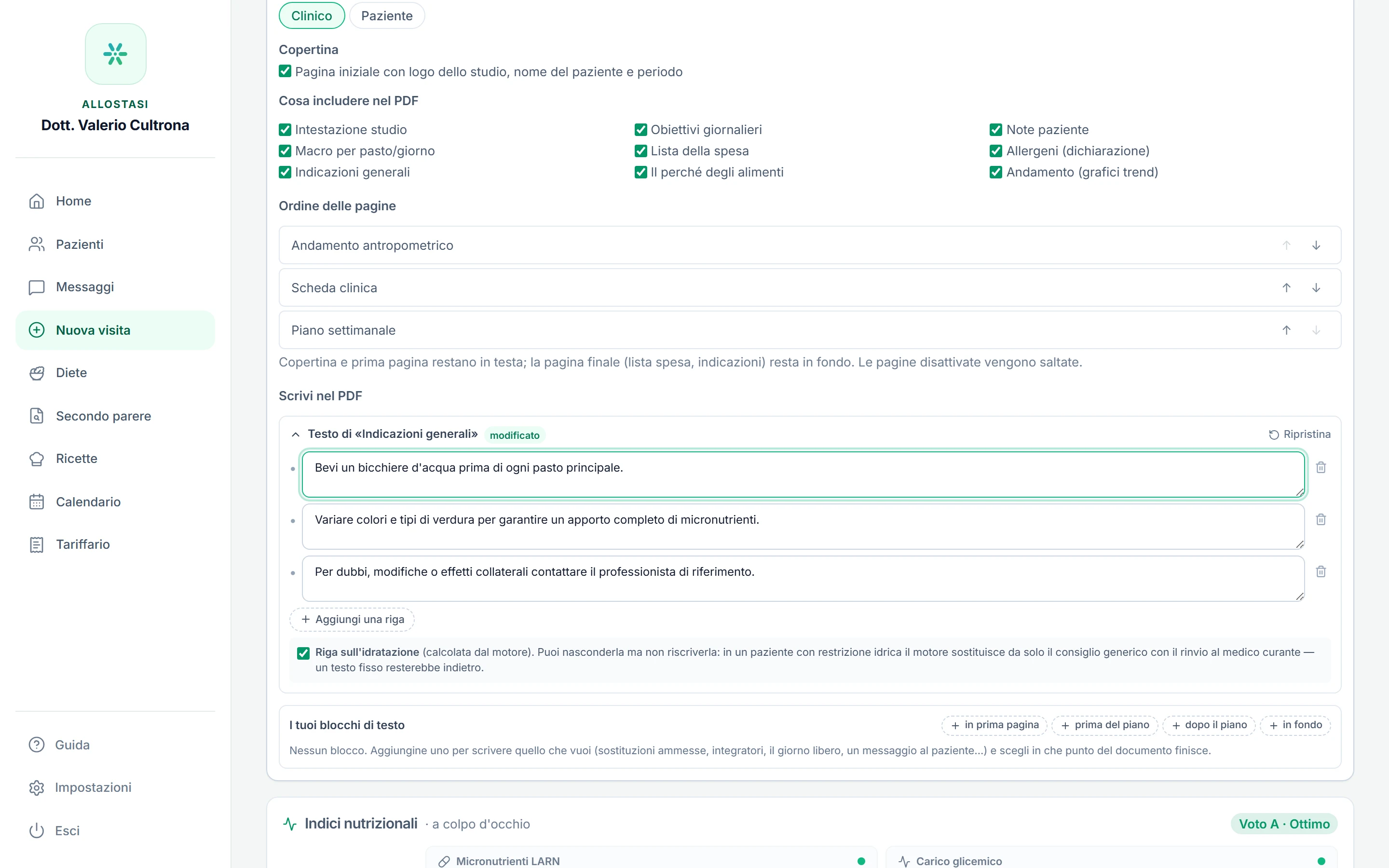Viewport: 1389px width, 868px height.
Task: Move Scheda clinica page down
Action: (x=1316, y=287)
